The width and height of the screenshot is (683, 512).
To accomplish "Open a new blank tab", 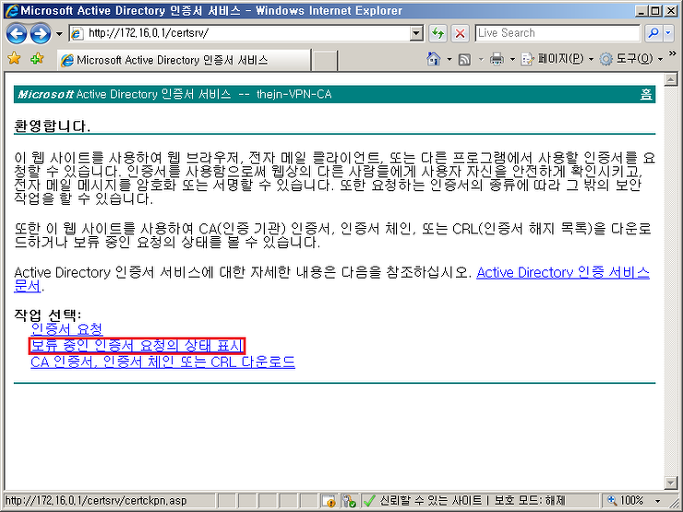I will pyautogui.click(x=325, y=61).
